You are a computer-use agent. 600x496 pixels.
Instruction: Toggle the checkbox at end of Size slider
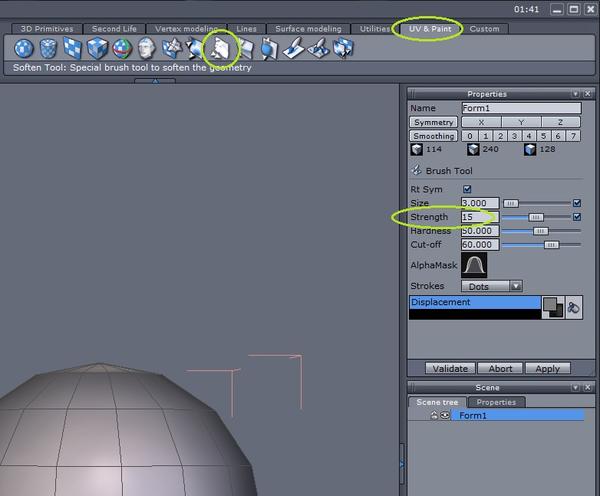576,203
